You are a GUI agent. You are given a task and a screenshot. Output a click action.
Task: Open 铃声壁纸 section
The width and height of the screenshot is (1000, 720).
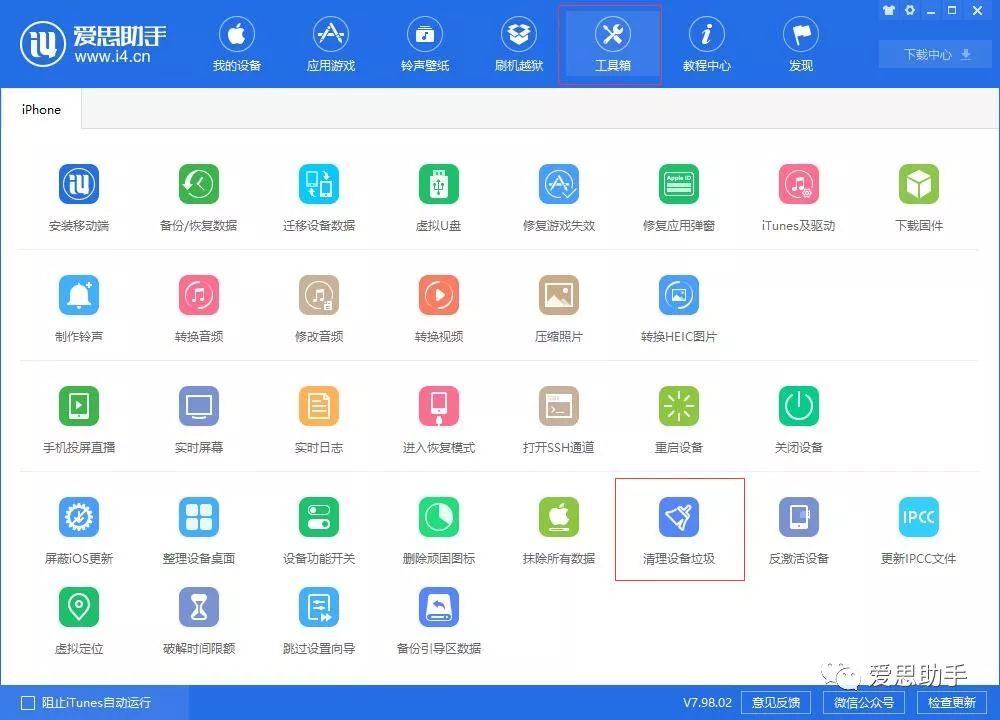coord(425,45)
